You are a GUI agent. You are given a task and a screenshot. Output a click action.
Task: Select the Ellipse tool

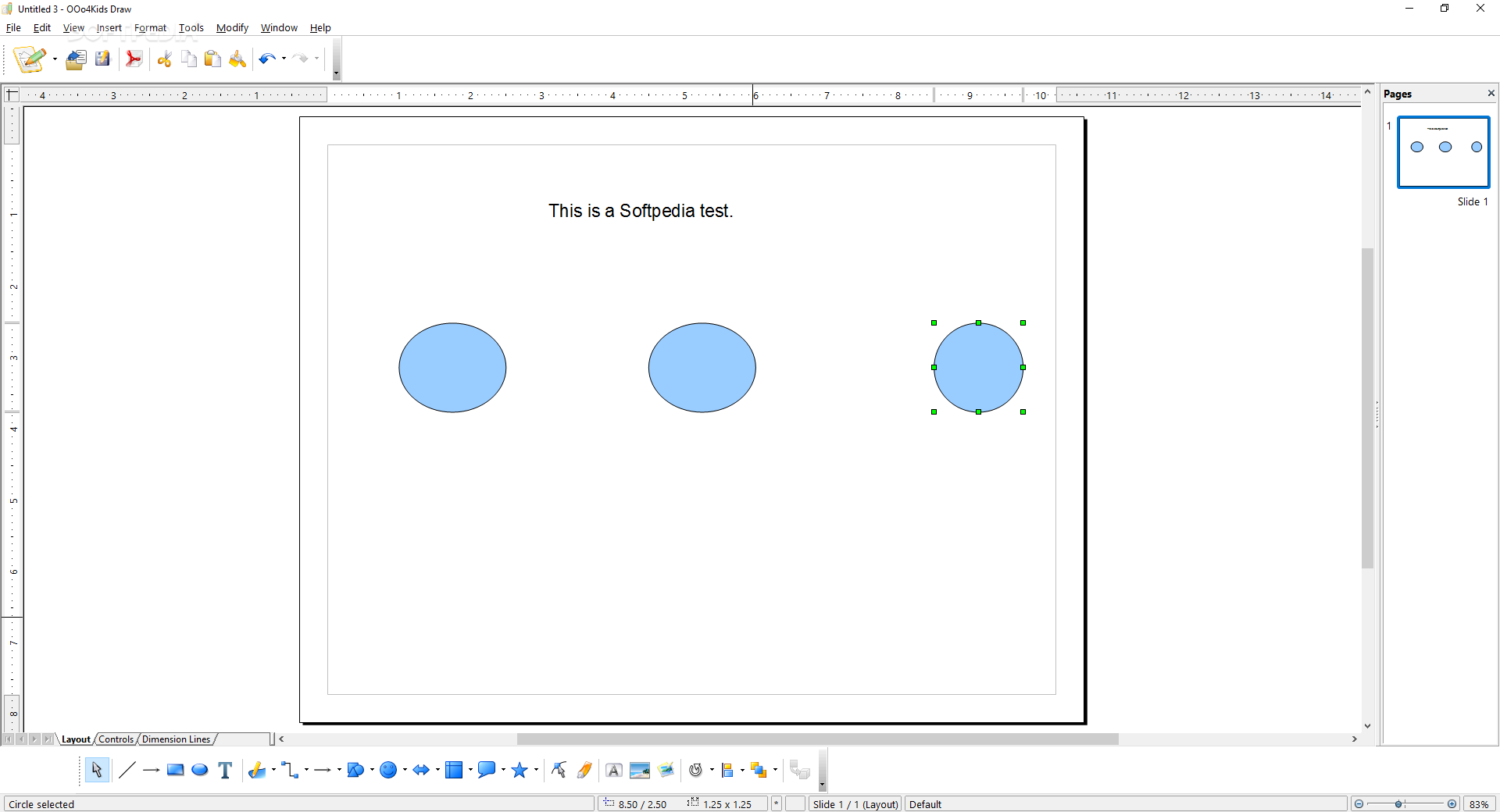[200, 771]
